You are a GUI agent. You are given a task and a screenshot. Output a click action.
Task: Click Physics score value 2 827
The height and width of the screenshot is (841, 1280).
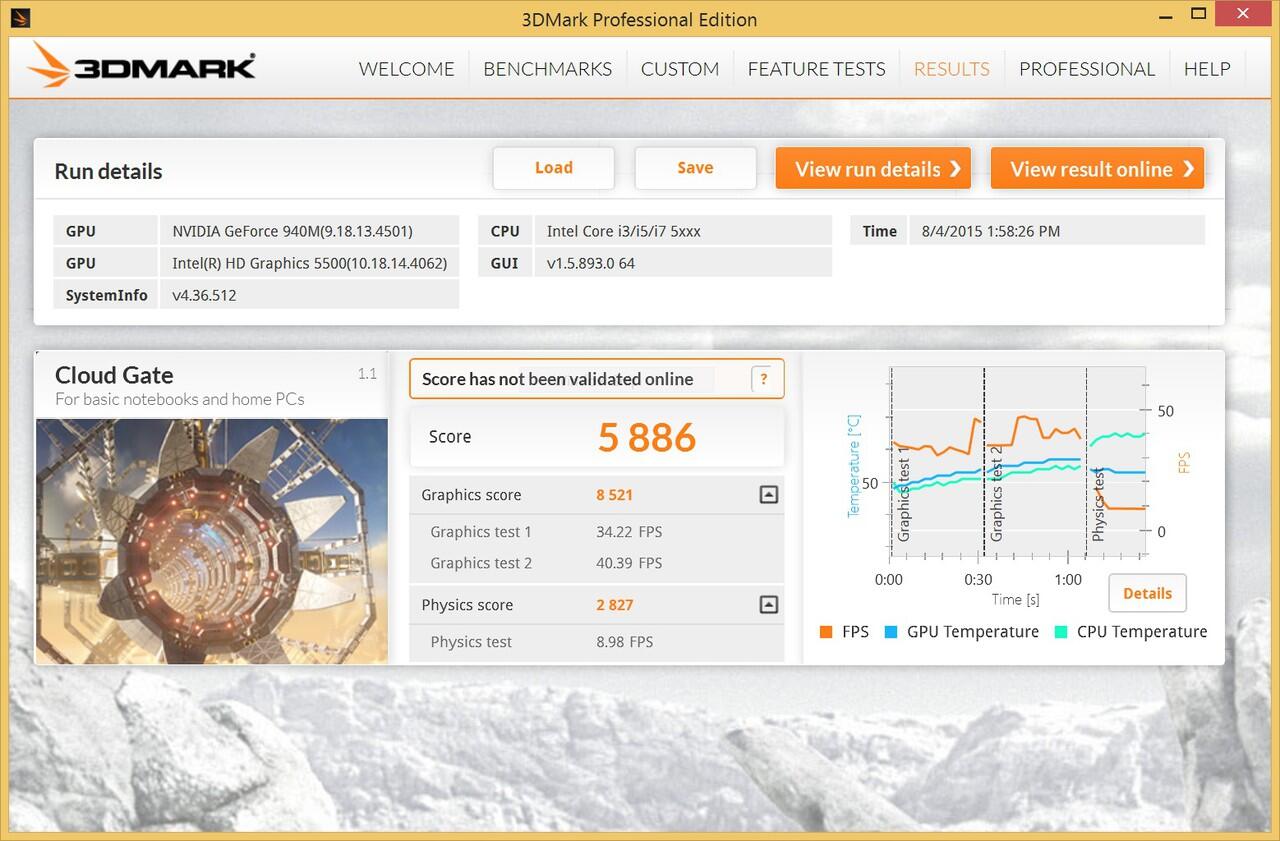(614, 605)
